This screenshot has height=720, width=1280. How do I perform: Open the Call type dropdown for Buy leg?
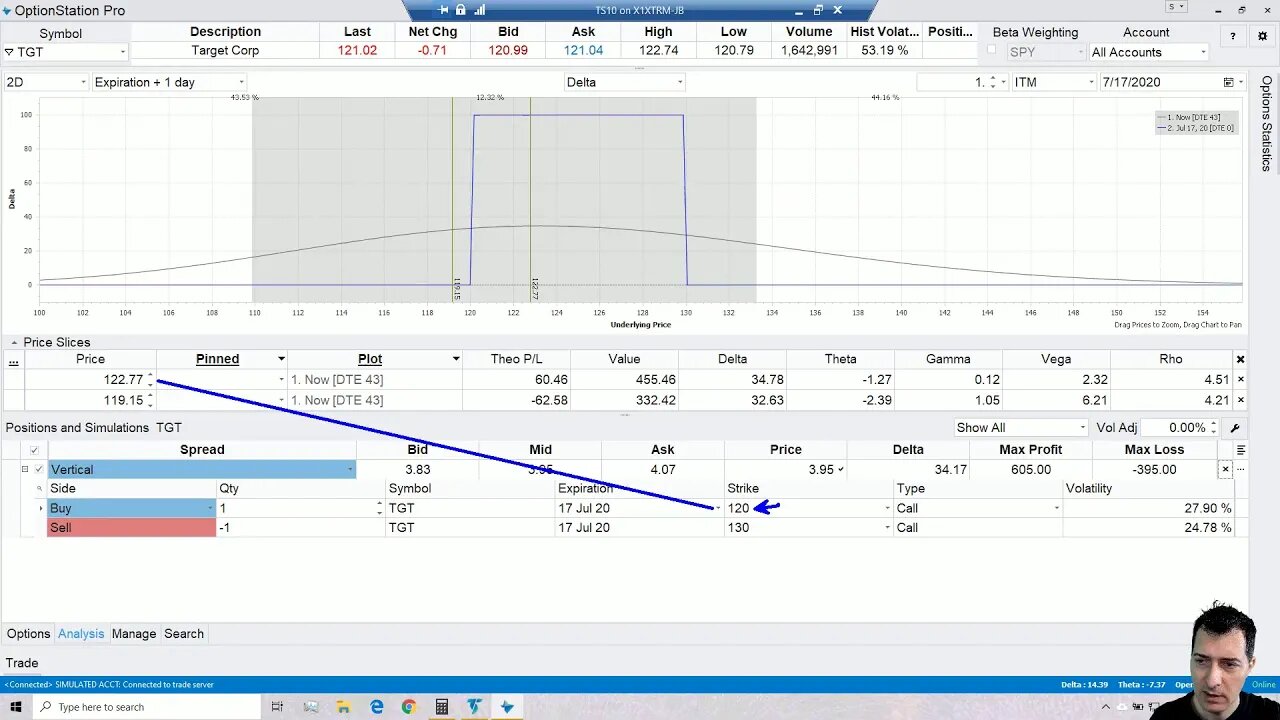1057,508
